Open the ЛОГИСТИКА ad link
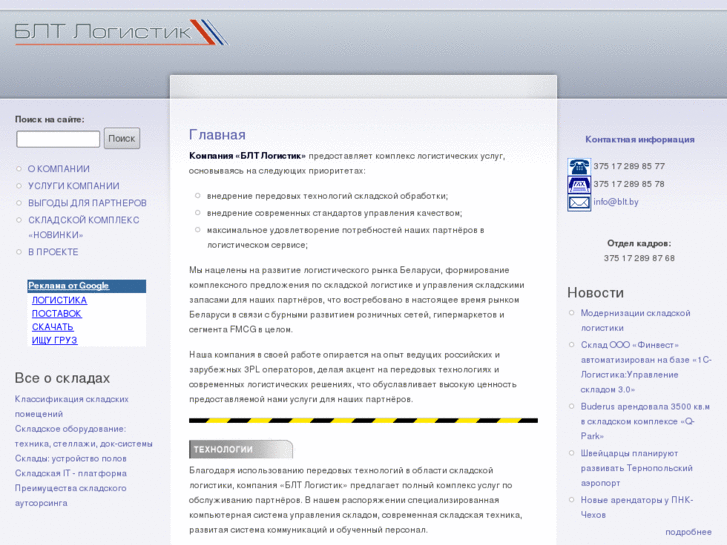727x545 pixels. [x=59, y=300]
